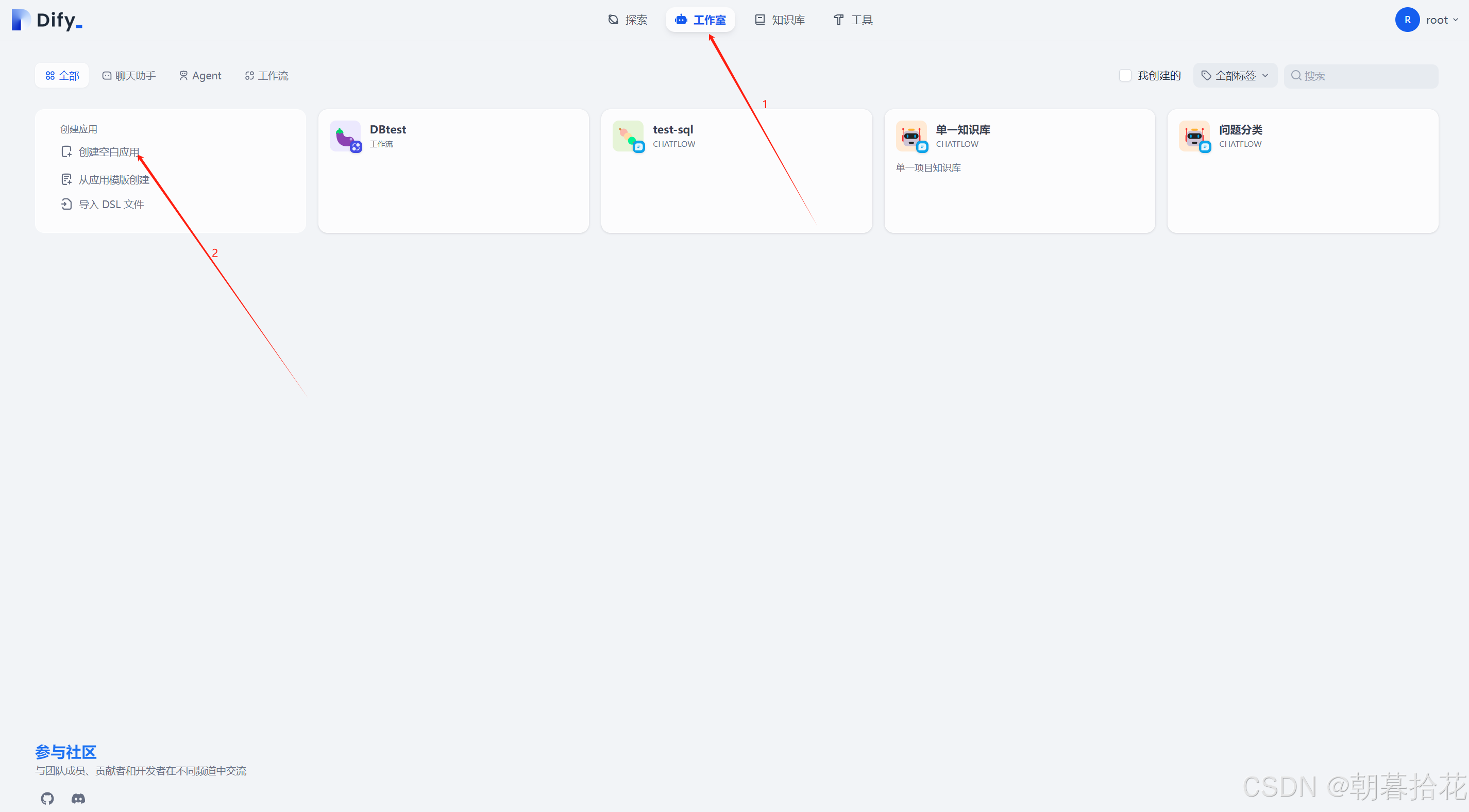Click 导入 DSL 文件
The width and height of the screenshot is (1469, 812).
[111, 204]
